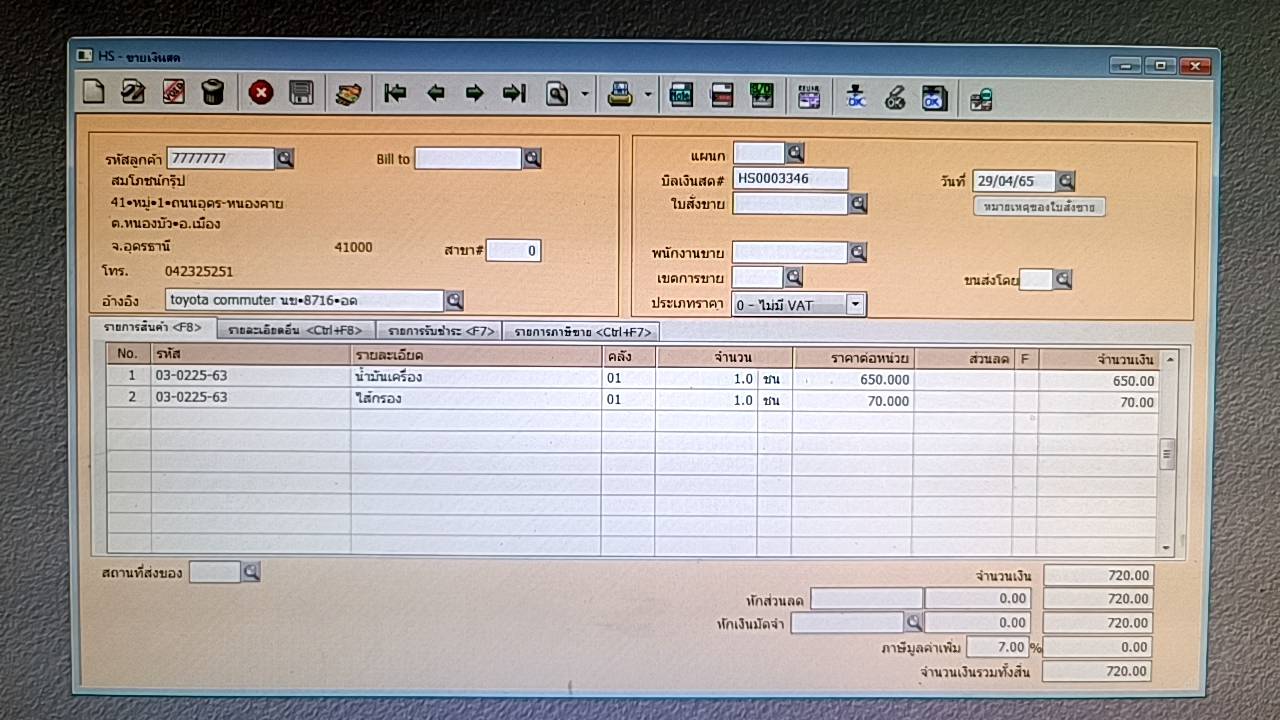Click the HS0003346 bill number field
Screen dimensions: 1280x720
pyautogui.click(x=790, y=179)
